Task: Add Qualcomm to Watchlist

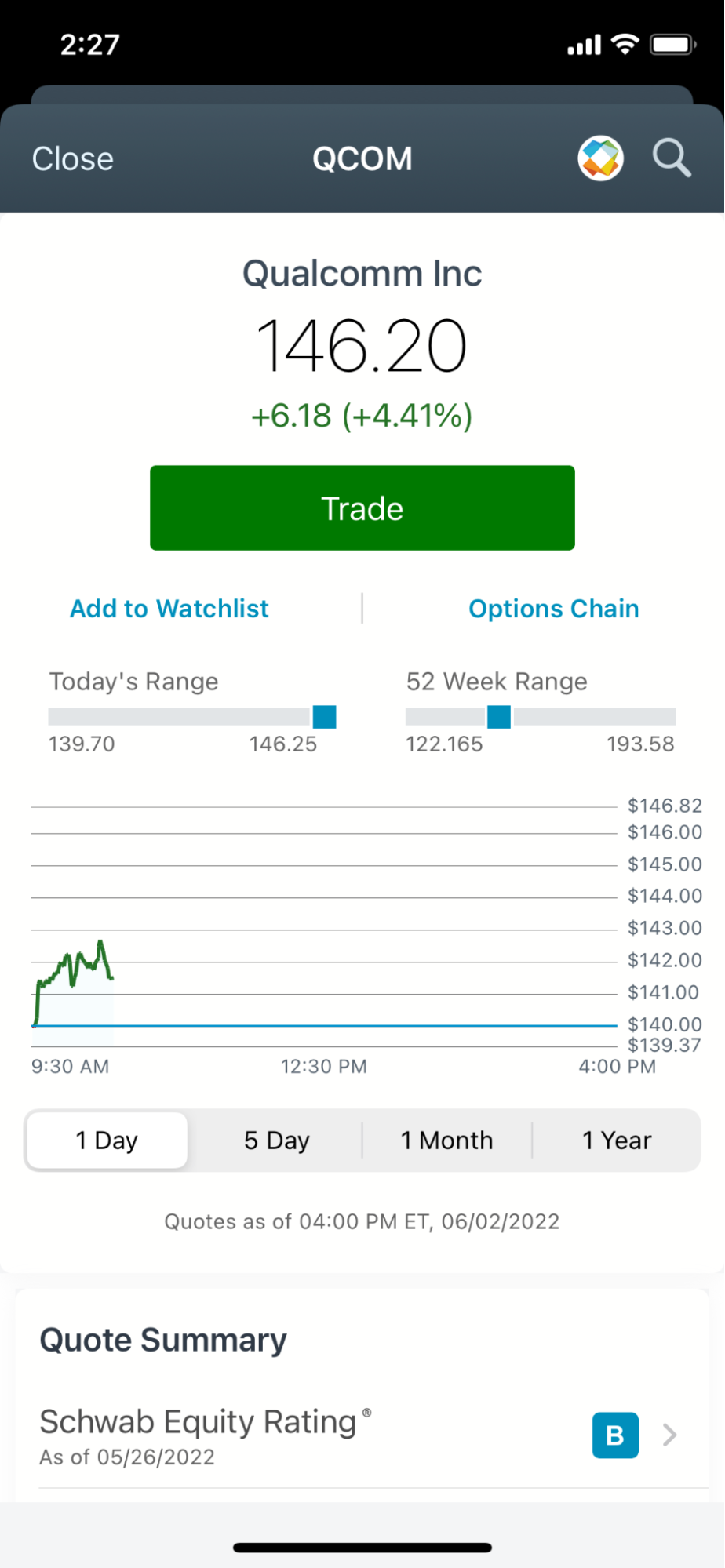Action: pyautogui.click(x=169, y=609)
